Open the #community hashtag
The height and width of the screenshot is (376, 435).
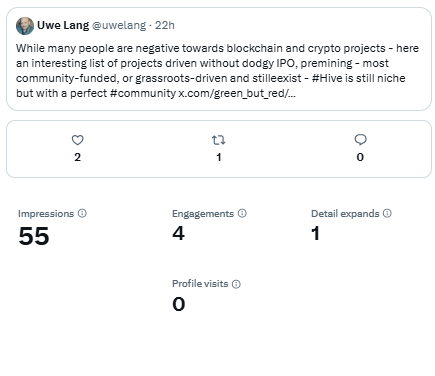tap(143, 93)
